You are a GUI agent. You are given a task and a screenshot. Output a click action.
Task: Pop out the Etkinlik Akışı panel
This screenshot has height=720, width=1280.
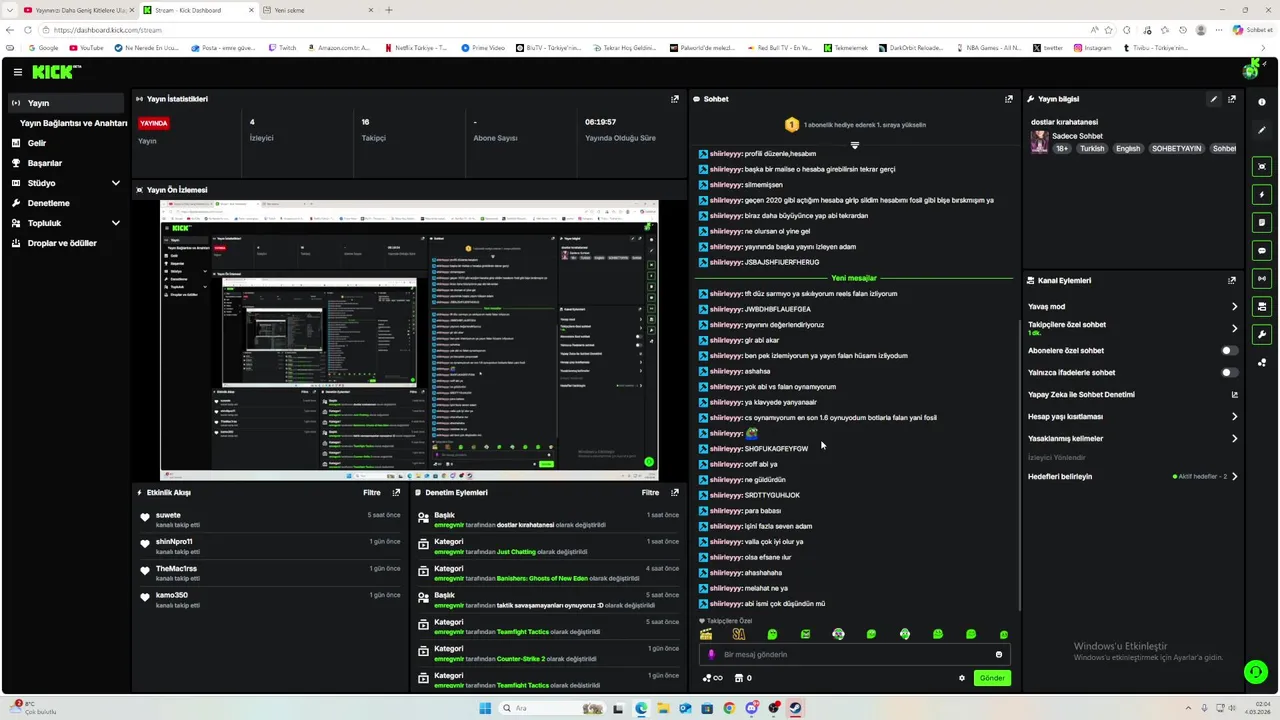coord(397,492)
